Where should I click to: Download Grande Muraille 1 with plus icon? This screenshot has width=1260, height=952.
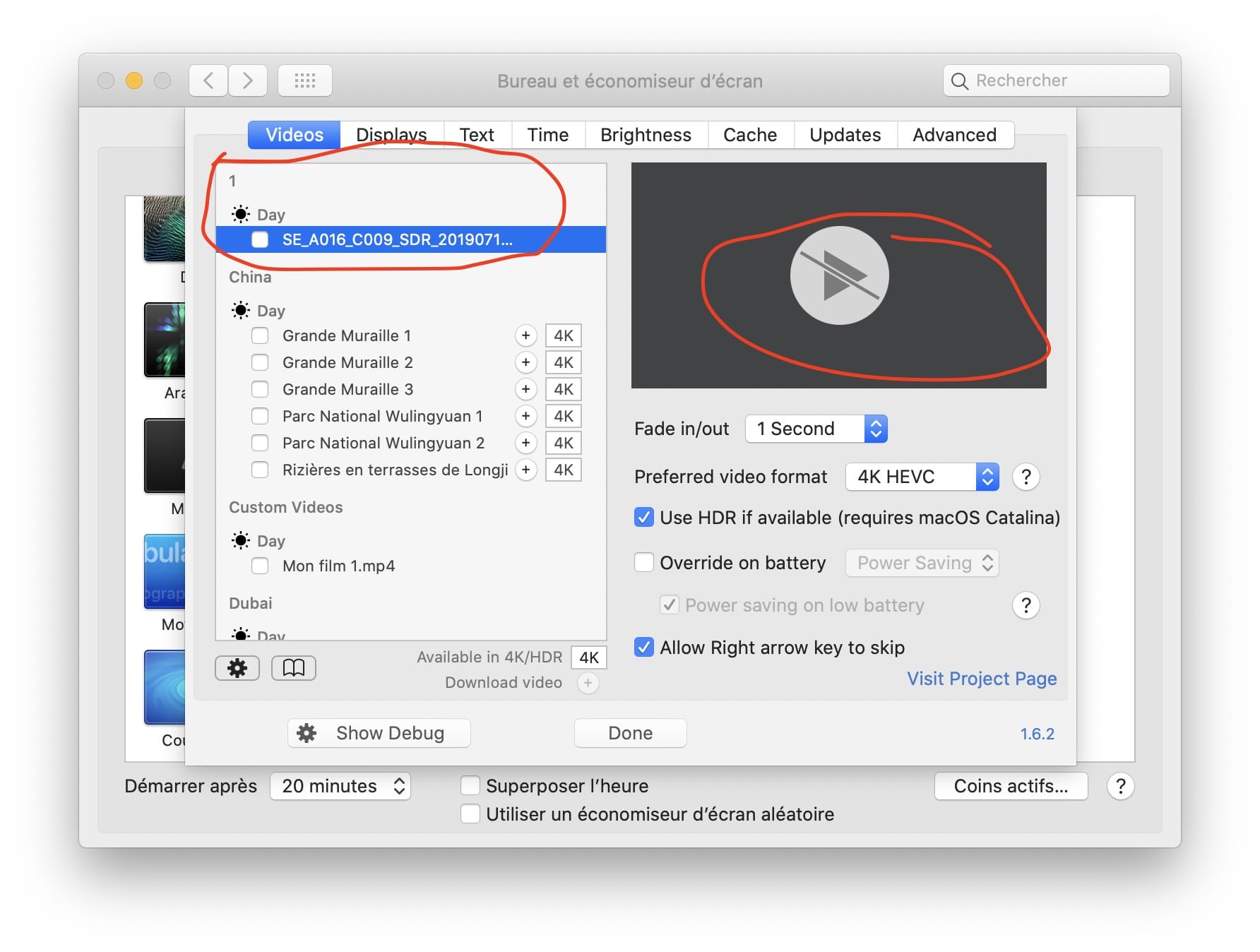(x=525, y=335)
